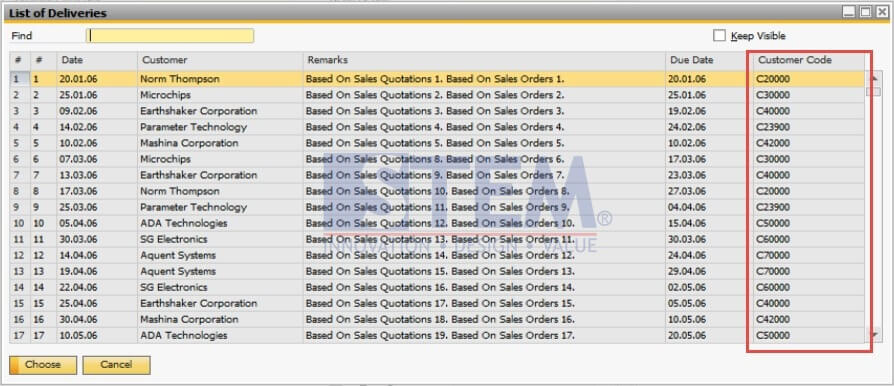The image size is (894, 386).
Task: Select ADA Technologies in row 17
Action: pyautogui.click(x=184, y=335)
